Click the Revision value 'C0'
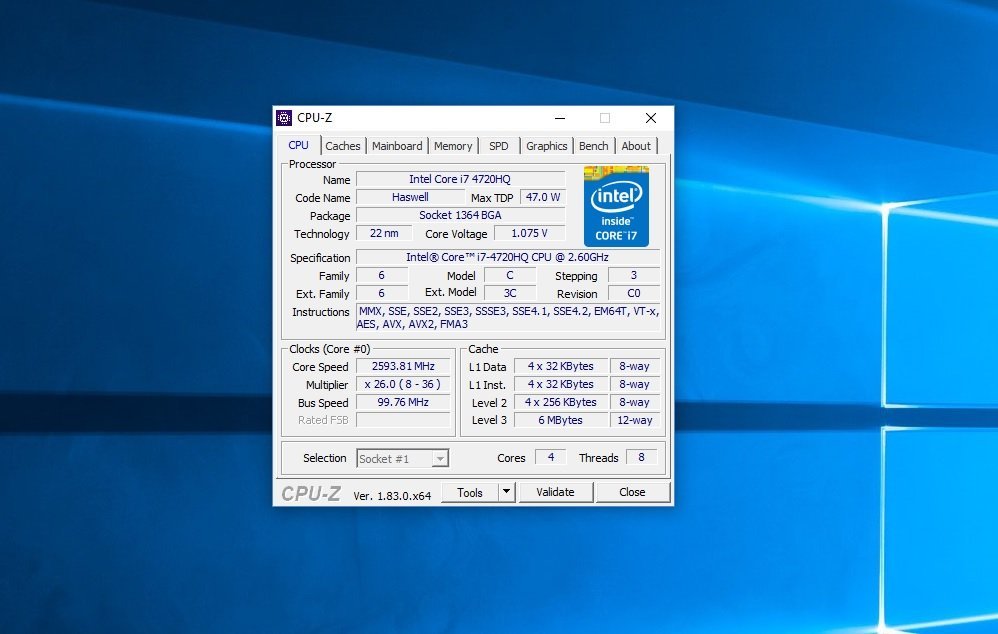This screenshot has width=998, height=634. [x=634, y=293]
